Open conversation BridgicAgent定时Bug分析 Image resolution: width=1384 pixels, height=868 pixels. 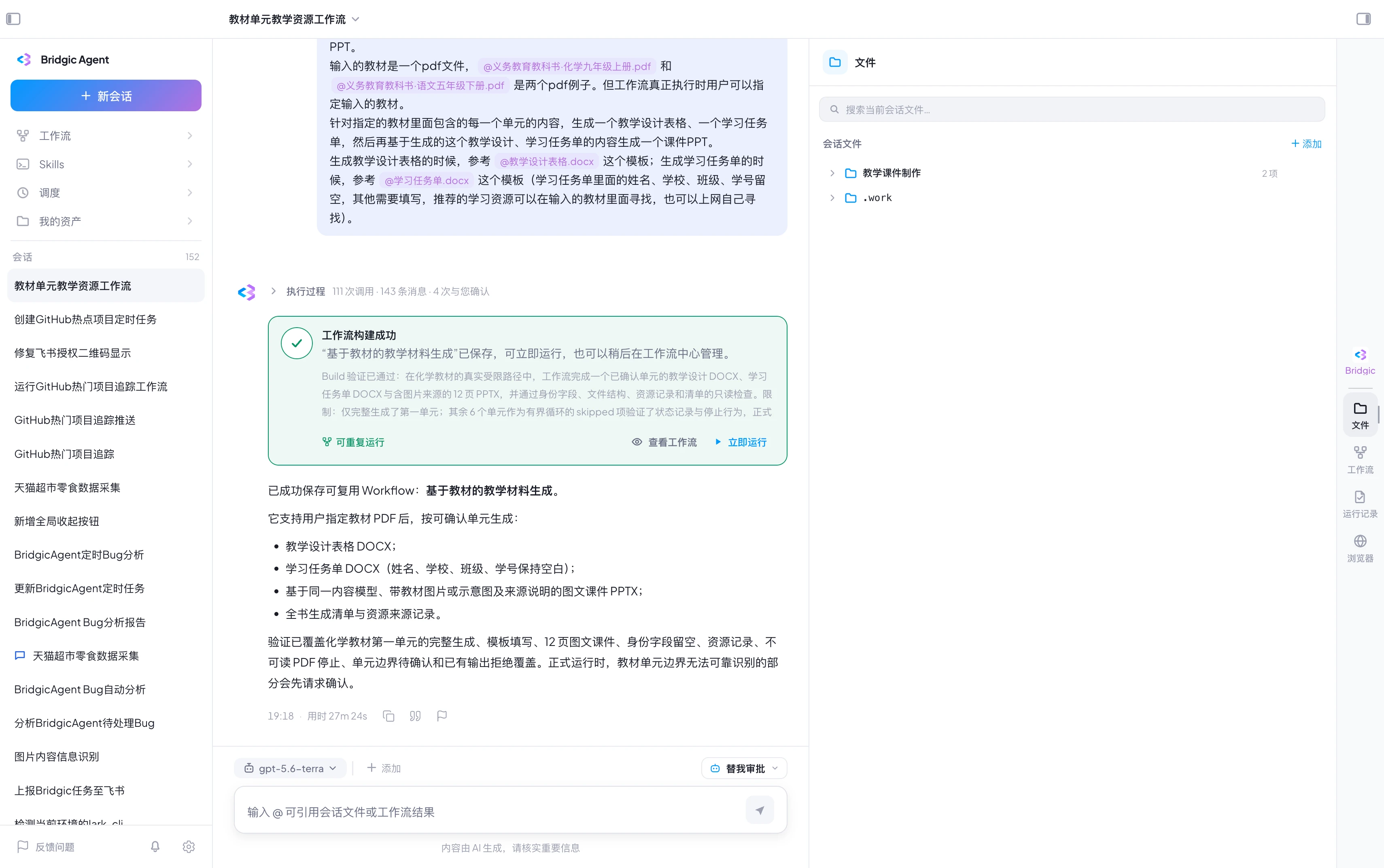[x=106, y=555]
